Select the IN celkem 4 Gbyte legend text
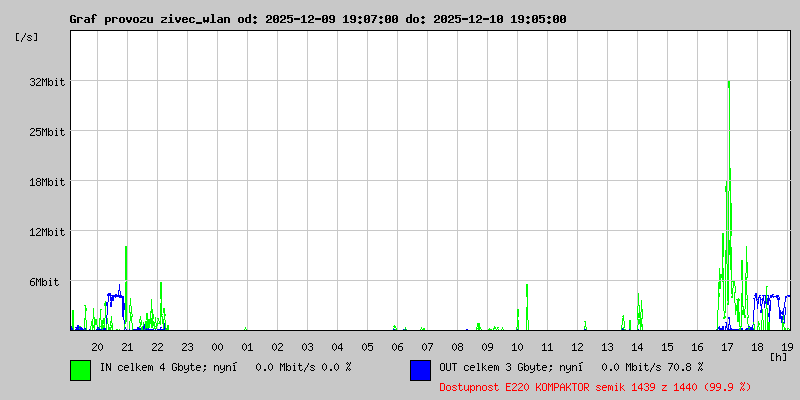Viewport: 800px width, 400px height. point(167,366)
